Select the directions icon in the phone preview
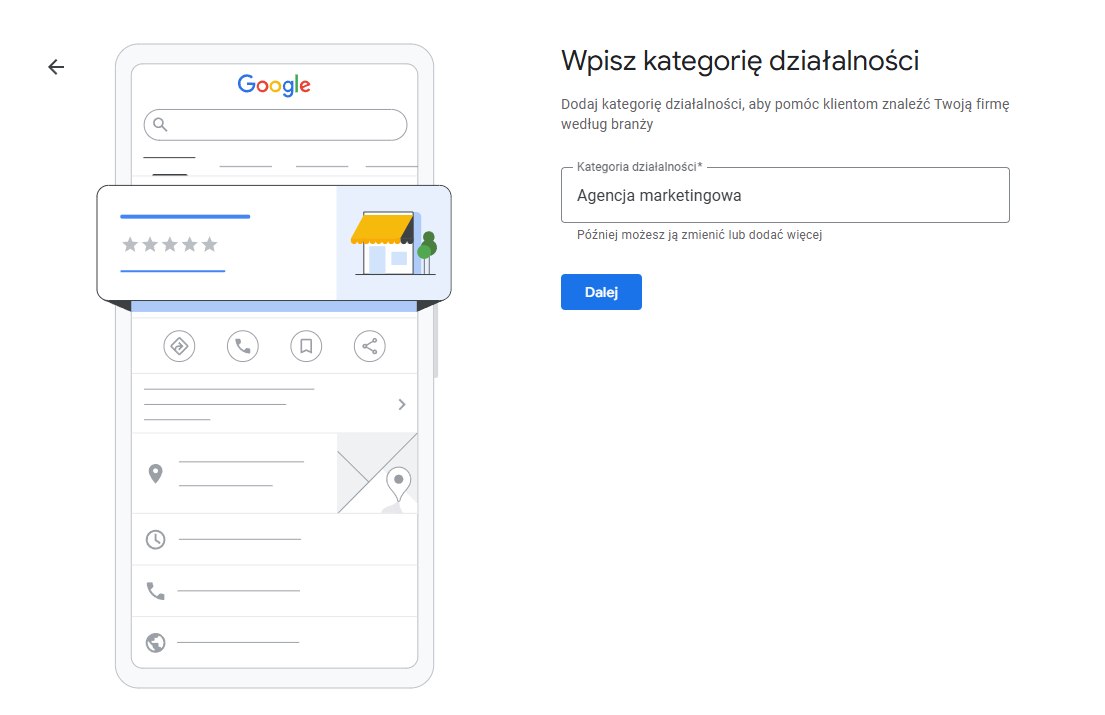 (x=179, y=346)
